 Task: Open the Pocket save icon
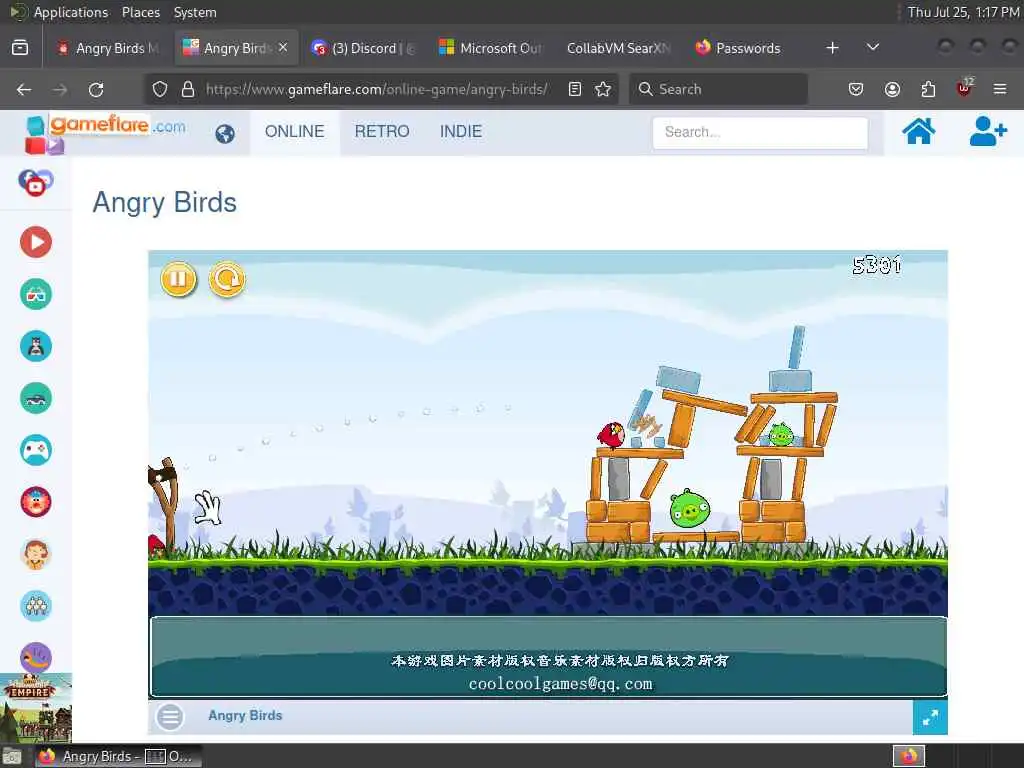(856, 89)
